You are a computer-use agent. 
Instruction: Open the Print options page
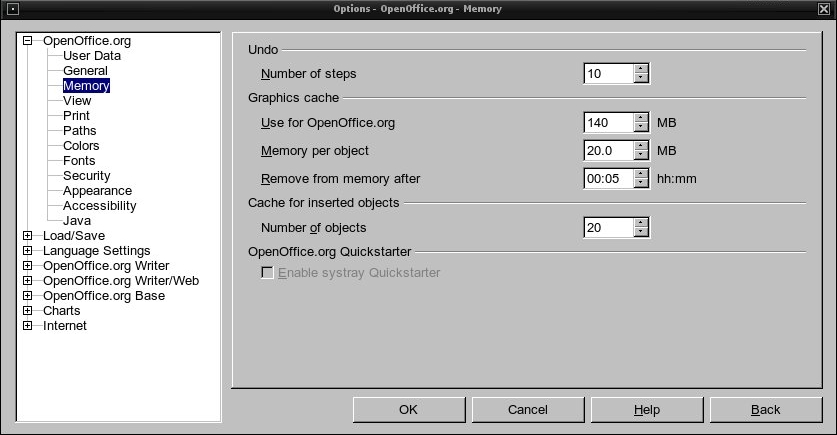76,115
